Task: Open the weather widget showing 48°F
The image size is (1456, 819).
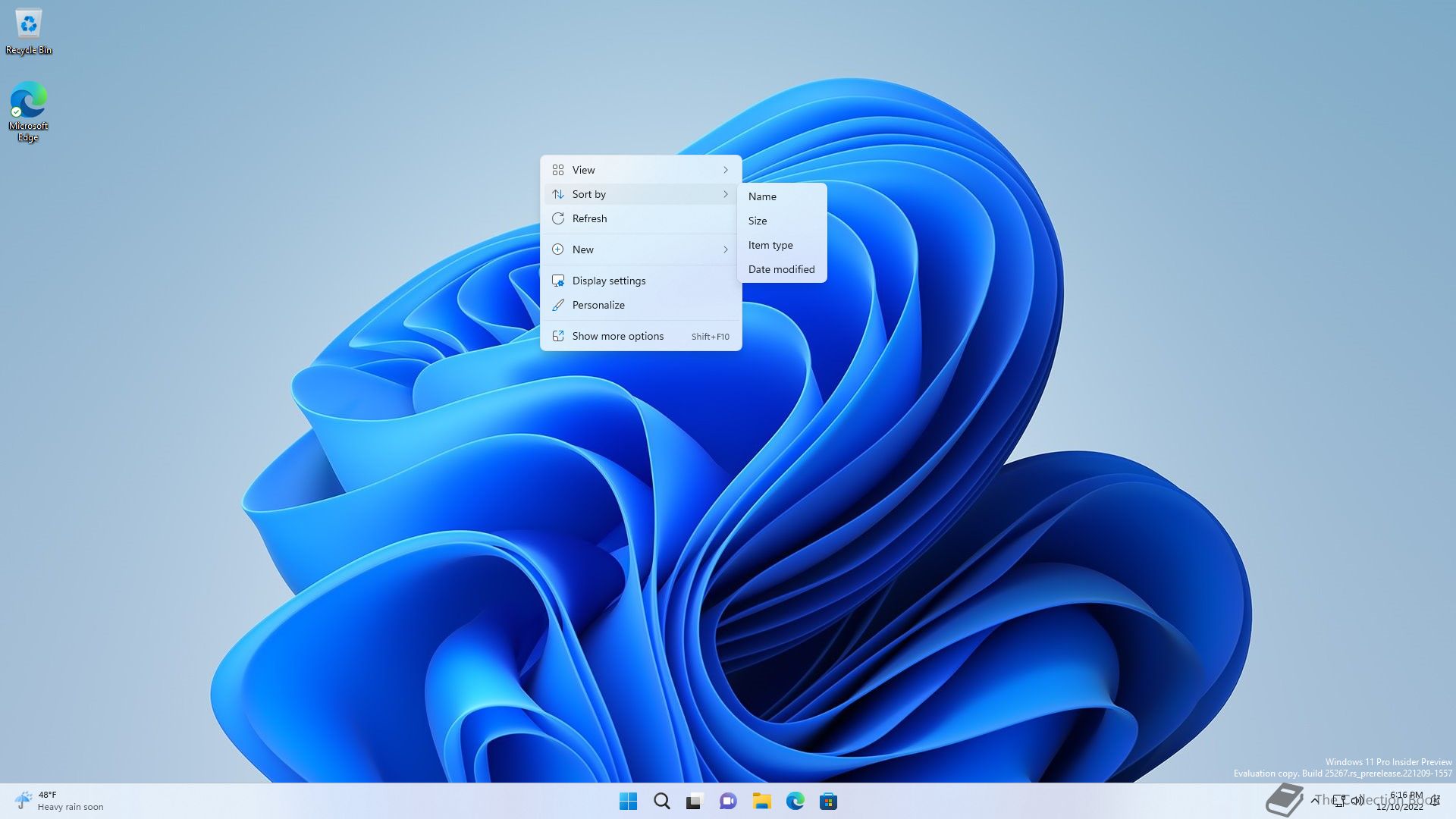Action: [x=59, y=801]
